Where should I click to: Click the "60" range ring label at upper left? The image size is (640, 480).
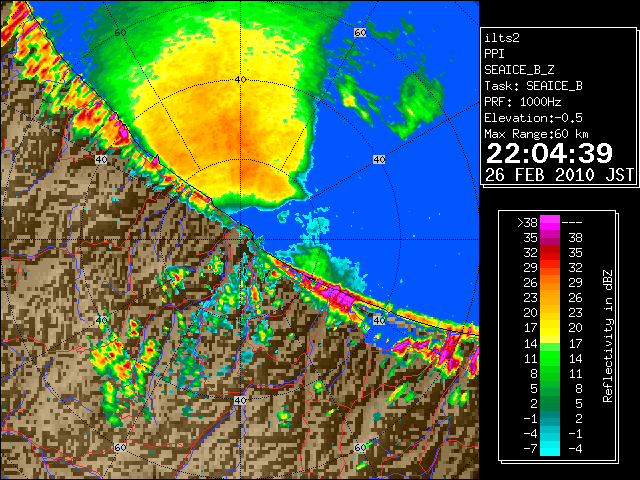coord(120,33)
